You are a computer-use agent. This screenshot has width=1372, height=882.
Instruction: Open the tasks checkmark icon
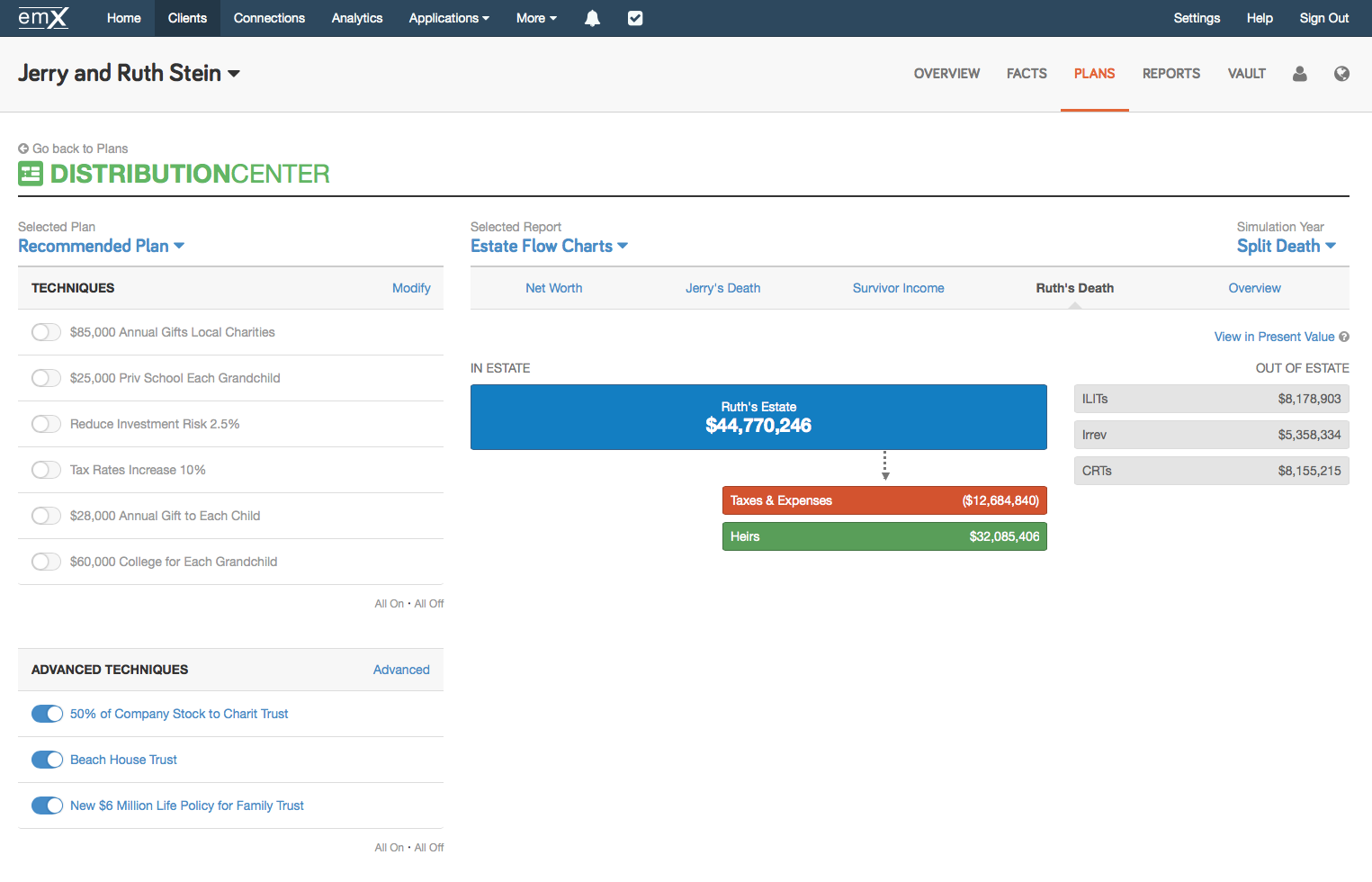635,18
